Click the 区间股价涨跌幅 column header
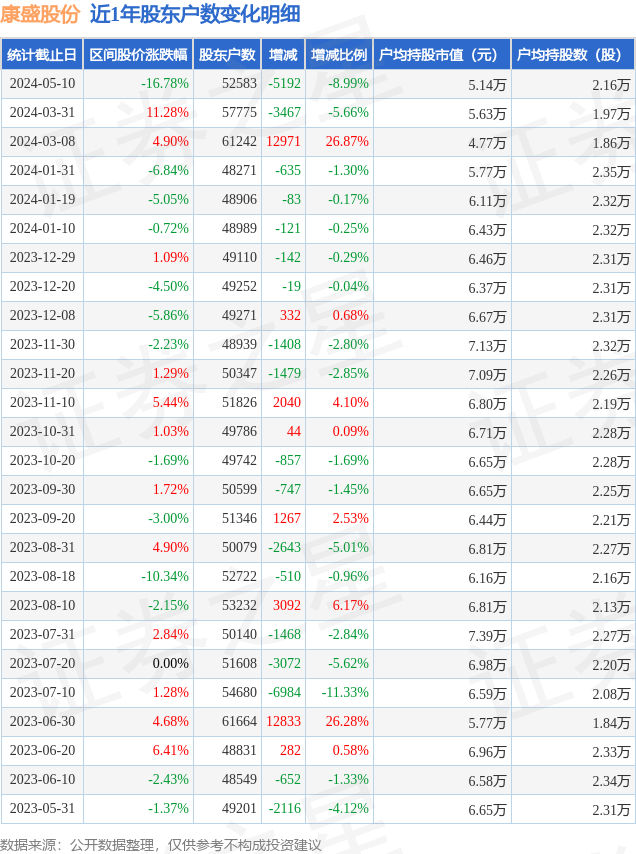636x854 pixels. (x=137, y=55)
